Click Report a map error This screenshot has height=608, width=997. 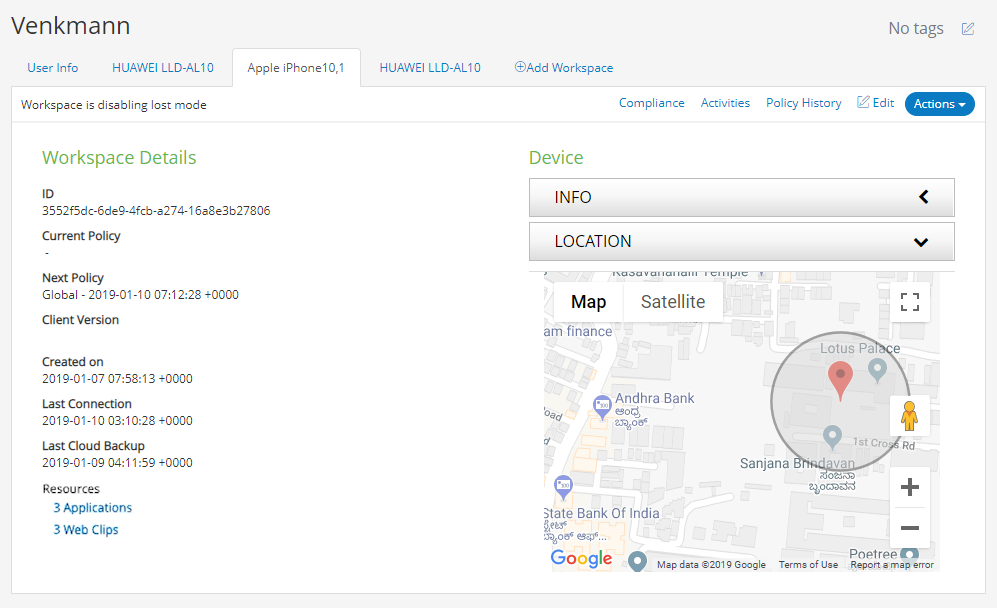tap(892, 565)
